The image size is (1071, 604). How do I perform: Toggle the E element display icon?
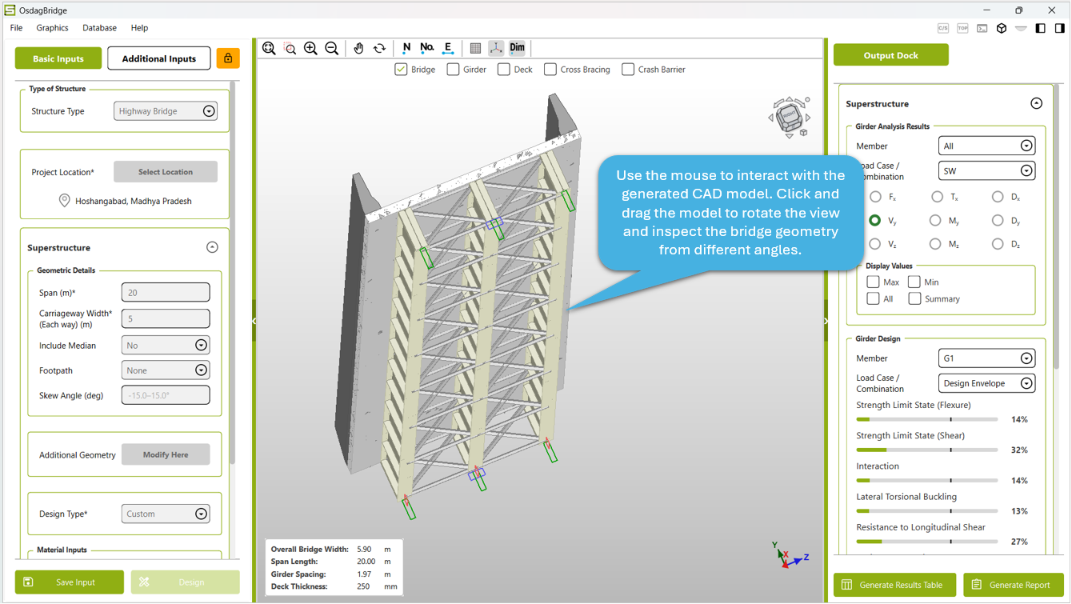(448, 48)
